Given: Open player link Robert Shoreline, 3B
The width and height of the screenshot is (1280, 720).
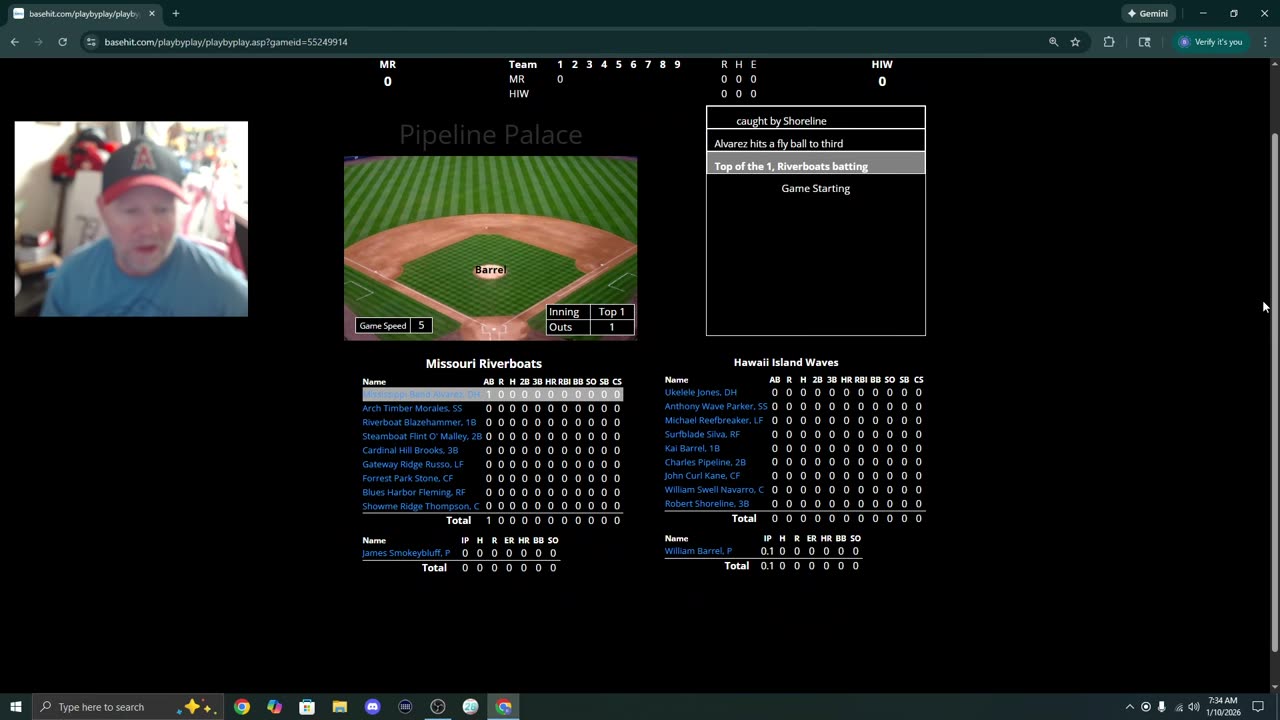Looking at the screenshot, I should pyautogui.click(x=707, y=503).
